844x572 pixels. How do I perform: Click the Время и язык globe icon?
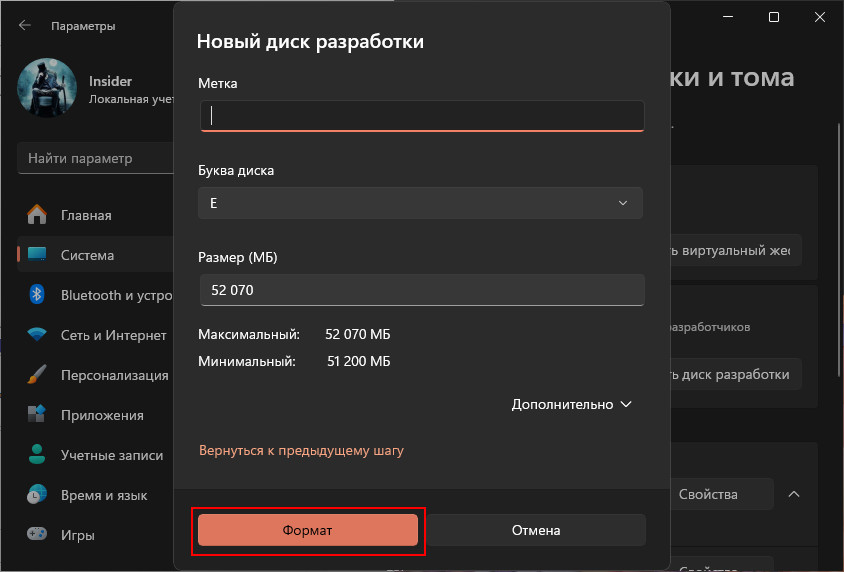pos(37,495)
